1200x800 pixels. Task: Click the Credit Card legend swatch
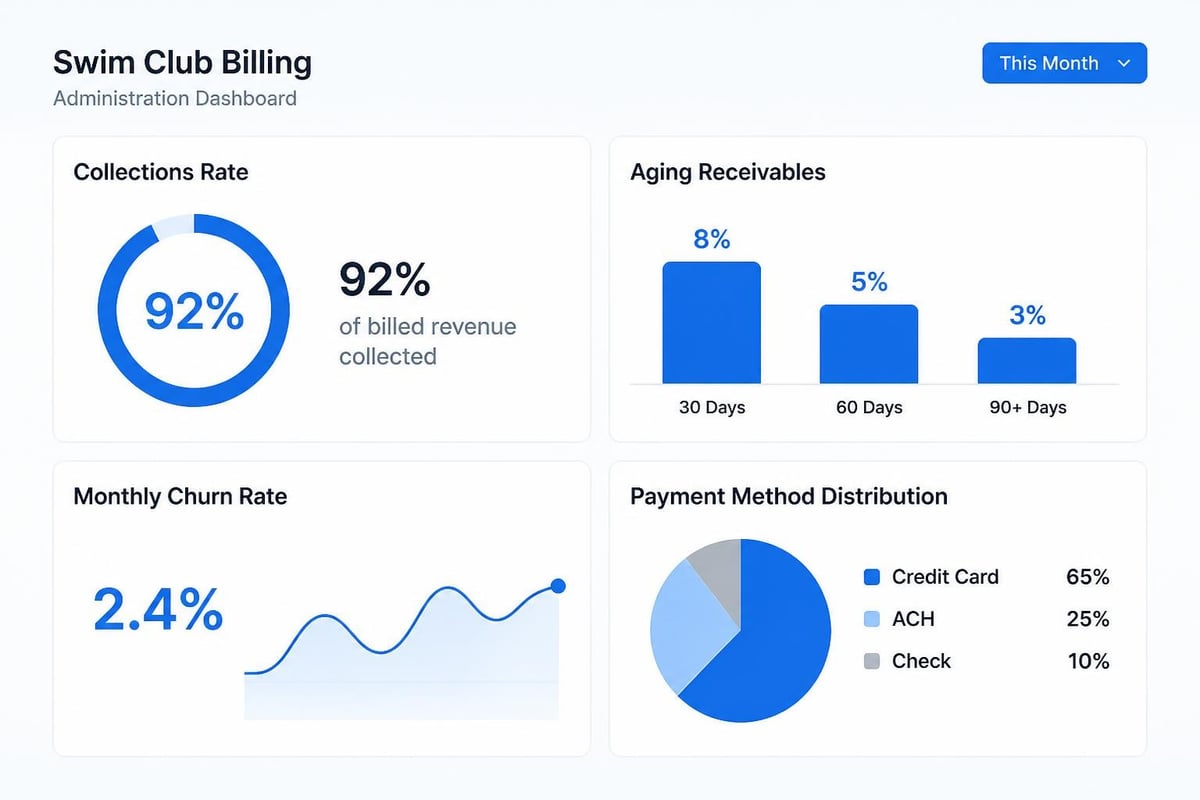click(871, 577)
